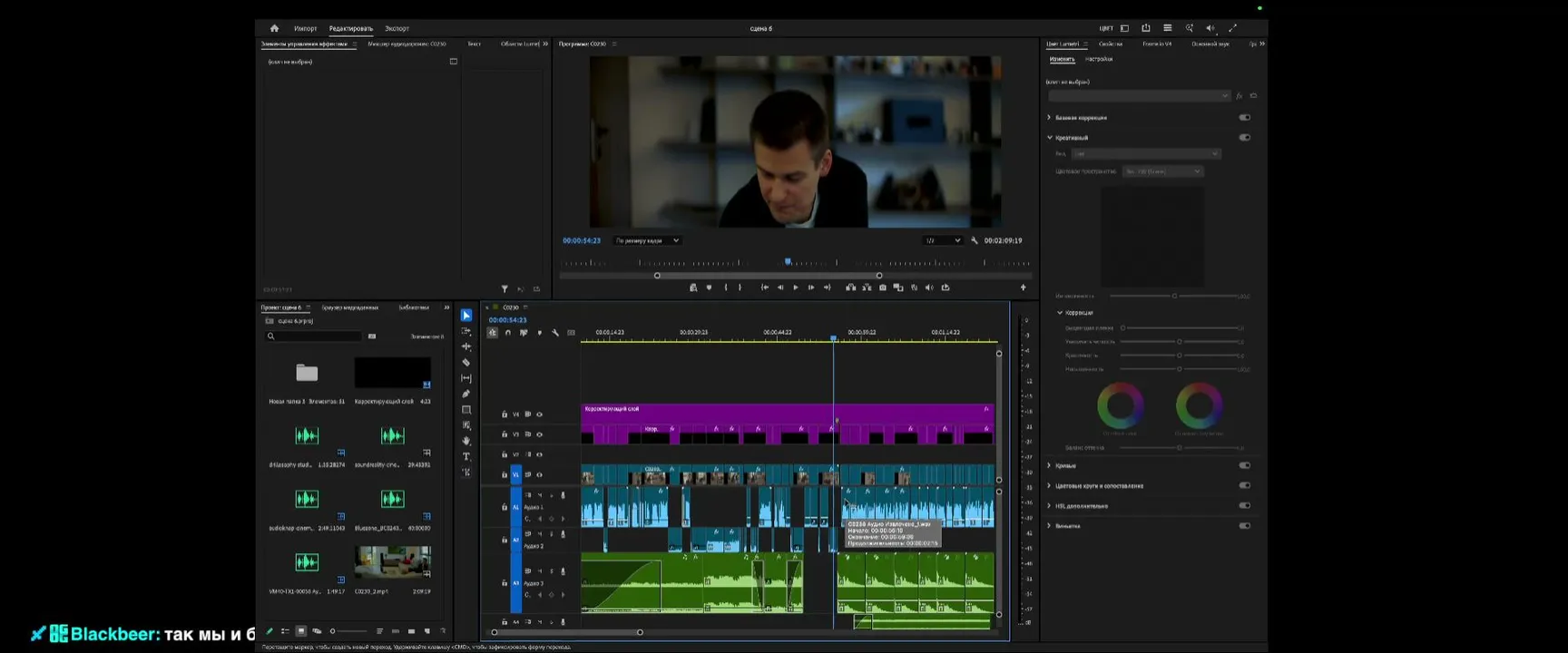The image size is (1568, 653).
Task: Open the Home screen icon
Action: click(x=274, y=28)
